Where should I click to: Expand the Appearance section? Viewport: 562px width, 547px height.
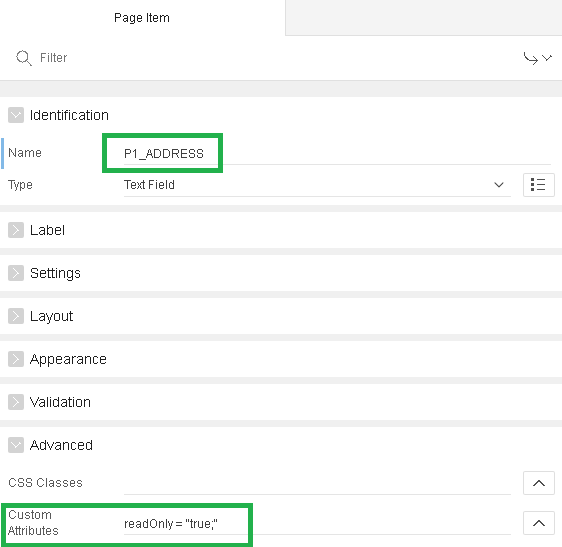(x=16, y=359)
